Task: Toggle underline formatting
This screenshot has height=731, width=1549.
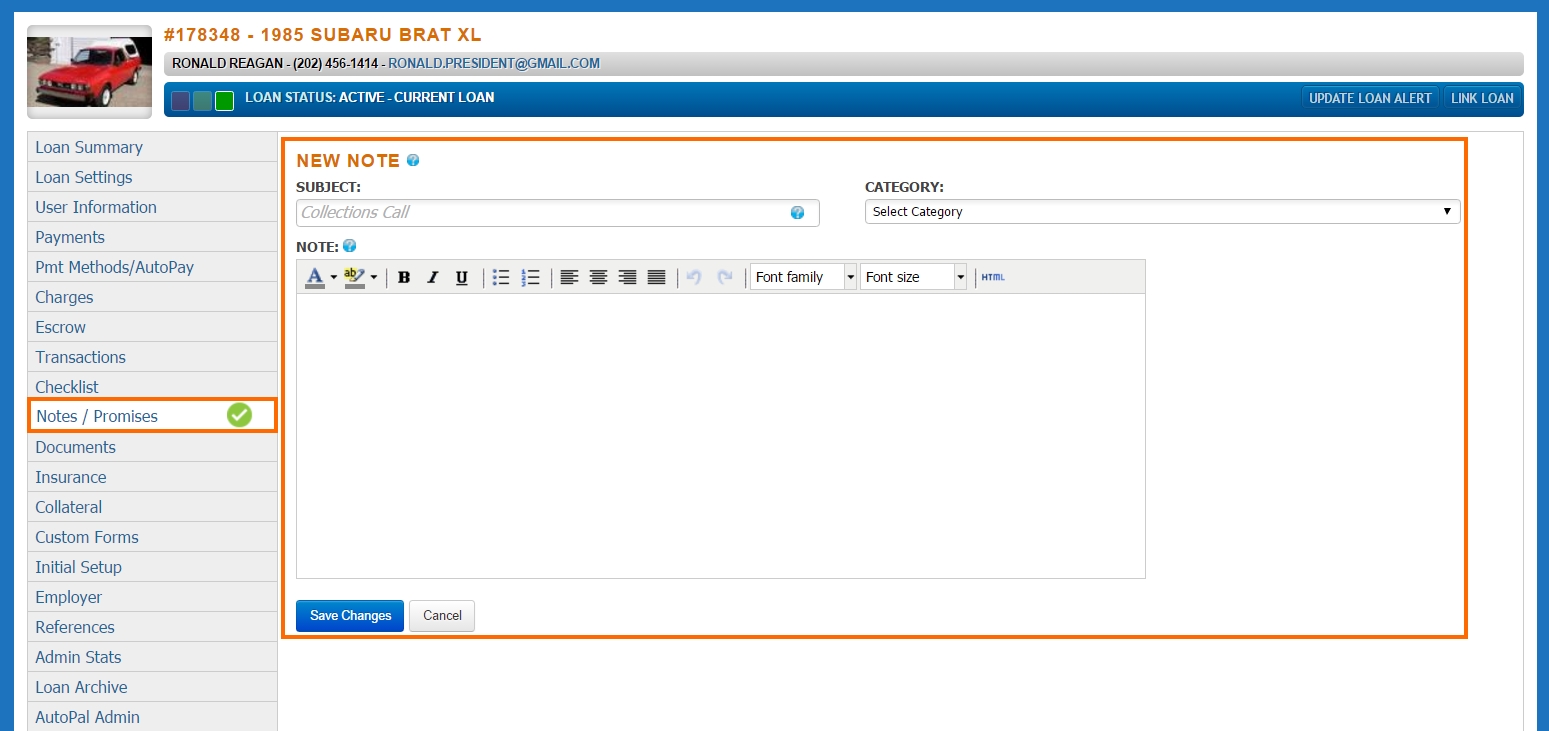Action: (x=462, y=277)
